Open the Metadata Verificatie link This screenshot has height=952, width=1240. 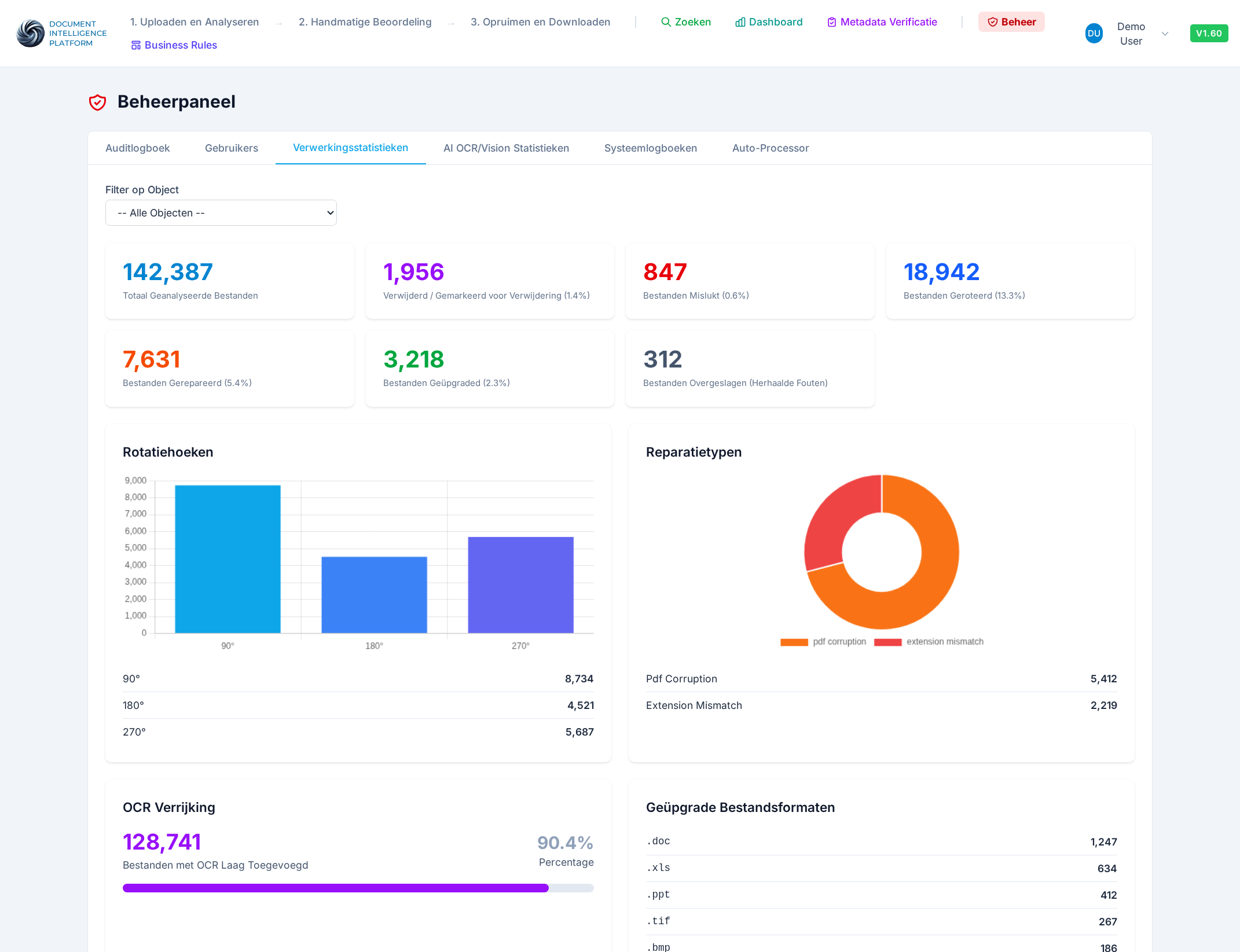pos(882,22)
